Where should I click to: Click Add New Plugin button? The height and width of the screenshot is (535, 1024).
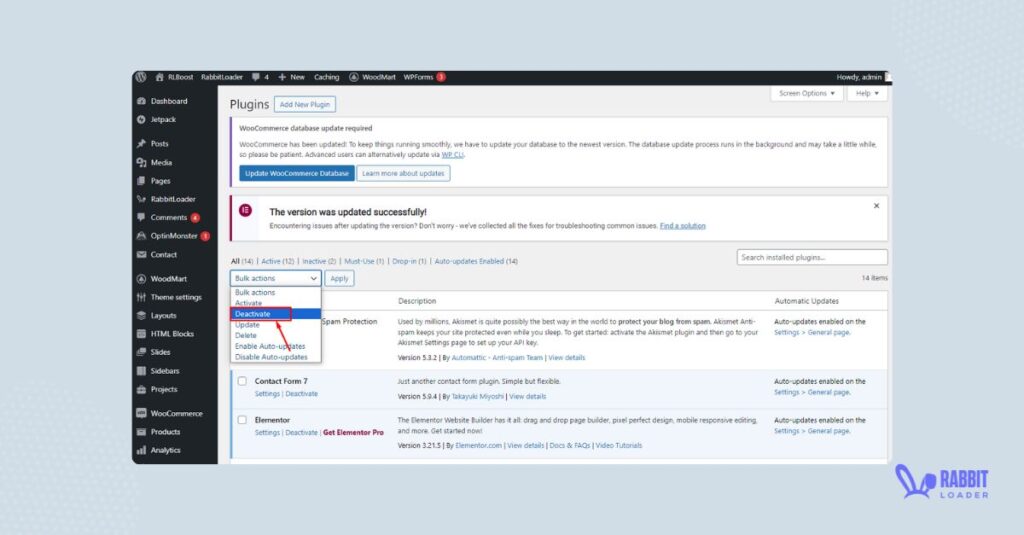305,105
